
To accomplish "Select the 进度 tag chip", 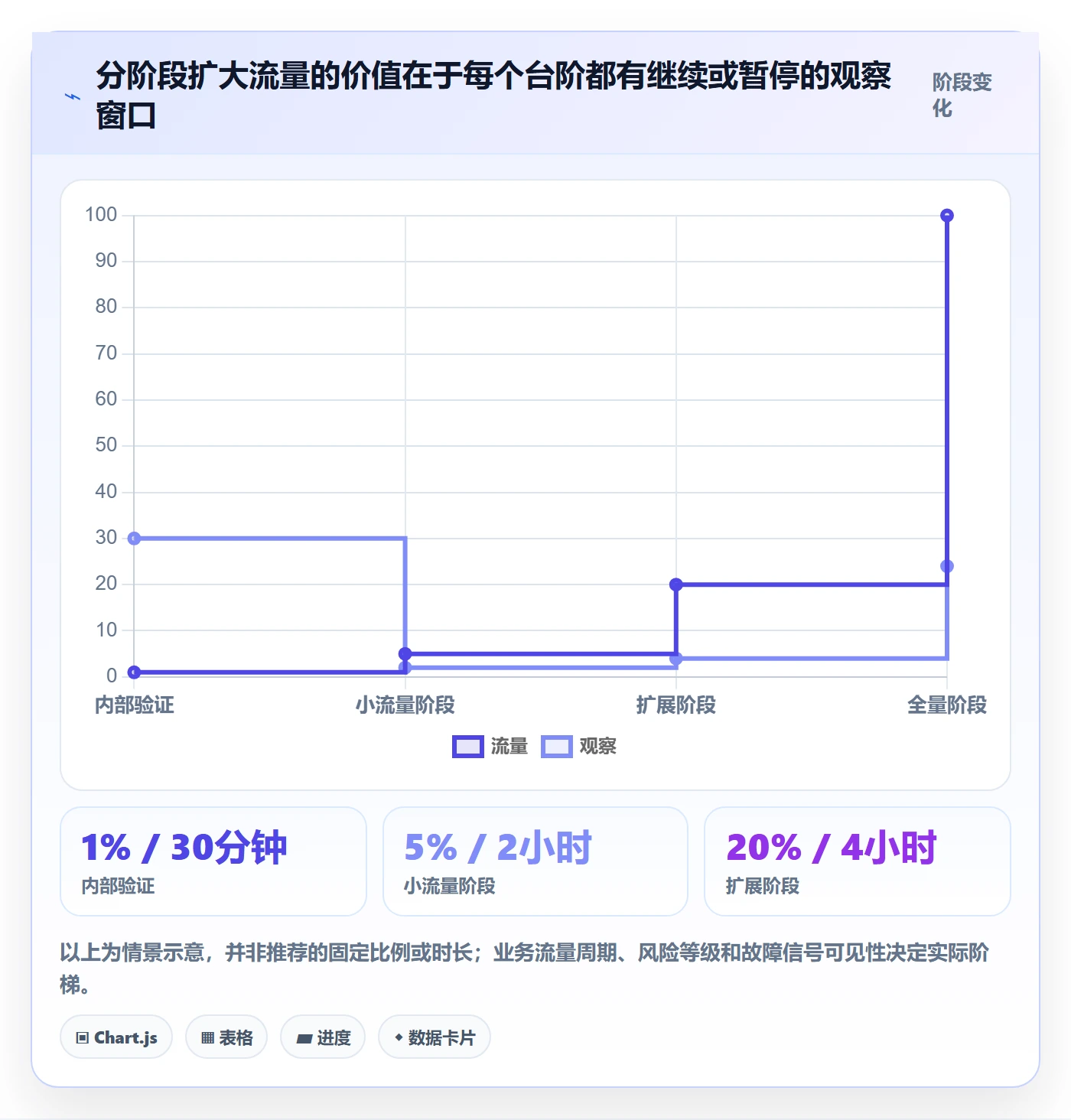I will click(323, 1037).
